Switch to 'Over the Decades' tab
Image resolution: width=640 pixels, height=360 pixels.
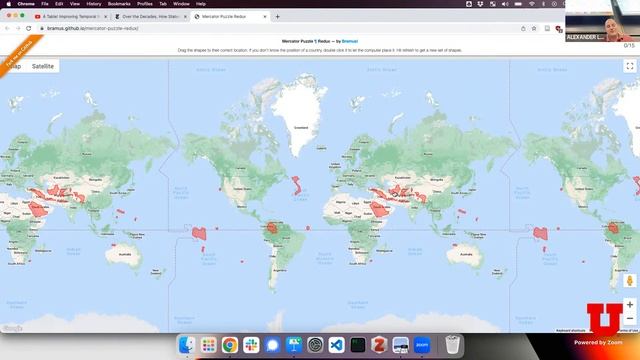[150, 16]
